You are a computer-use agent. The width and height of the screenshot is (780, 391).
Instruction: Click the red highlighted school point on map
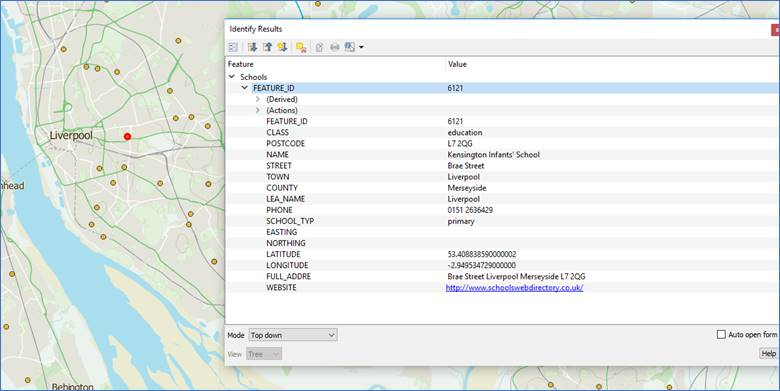coord(127,136)
